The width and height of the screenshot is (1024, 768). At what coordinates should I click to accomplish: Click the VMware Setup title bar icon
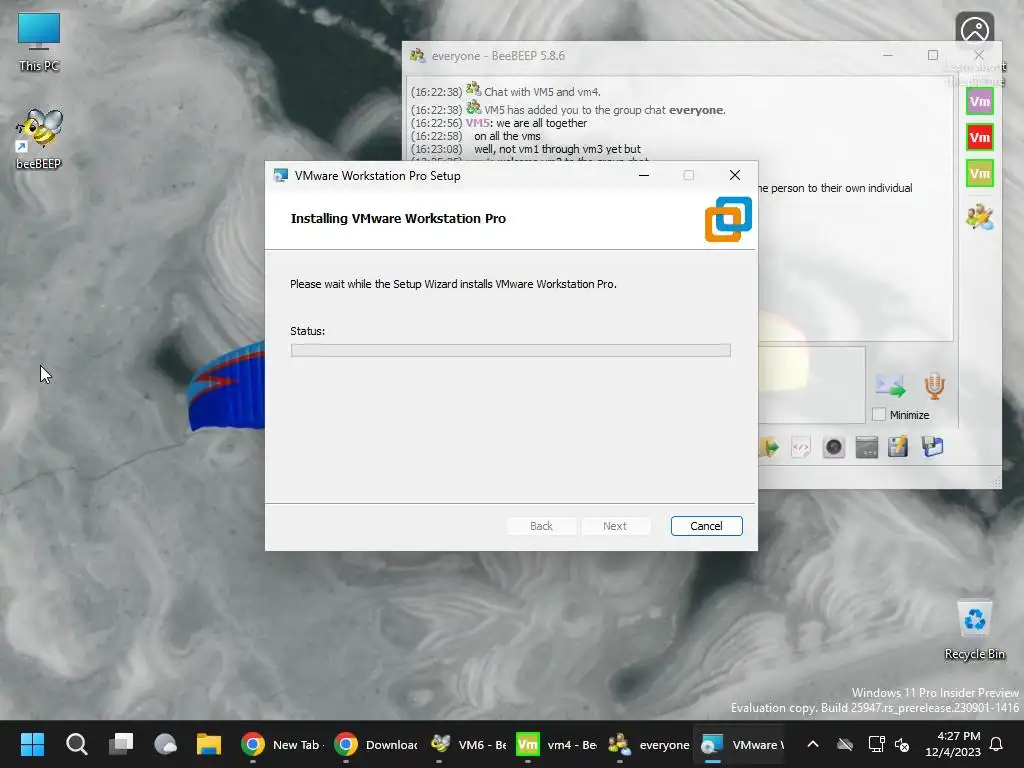click(x=281, y=176)
